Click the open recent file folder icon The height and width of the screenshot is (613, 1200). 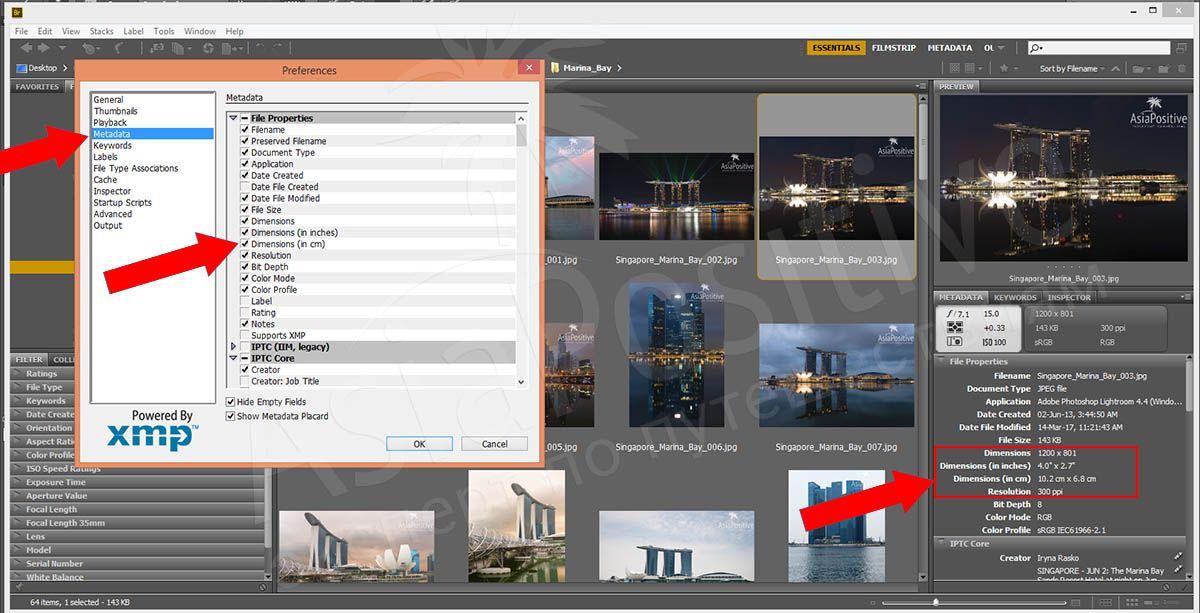[x=1142, y=69]
